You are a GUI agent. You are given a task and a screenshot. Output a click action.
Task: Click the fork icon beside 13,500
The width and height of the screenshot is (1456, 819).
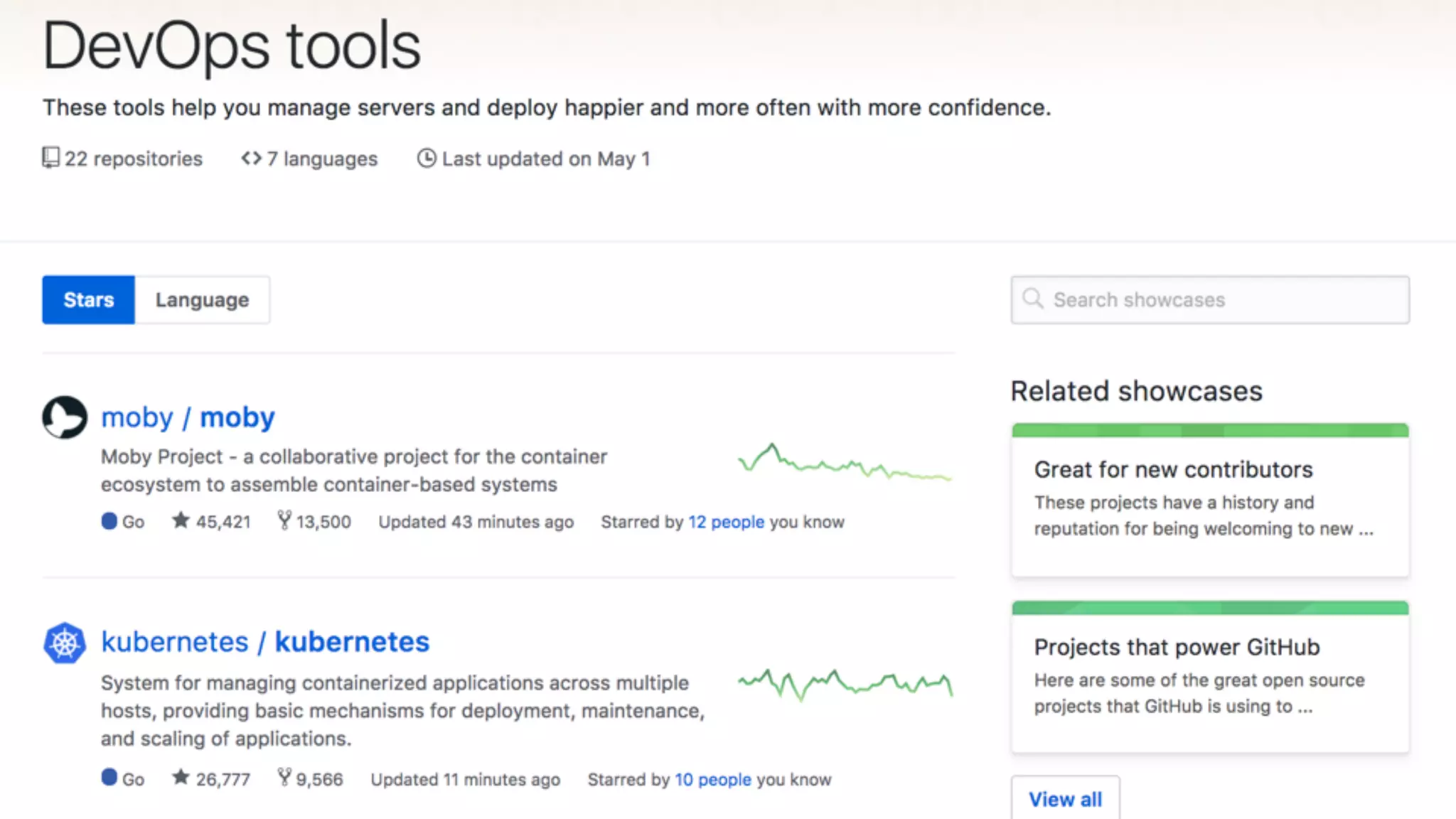[284, 521]
